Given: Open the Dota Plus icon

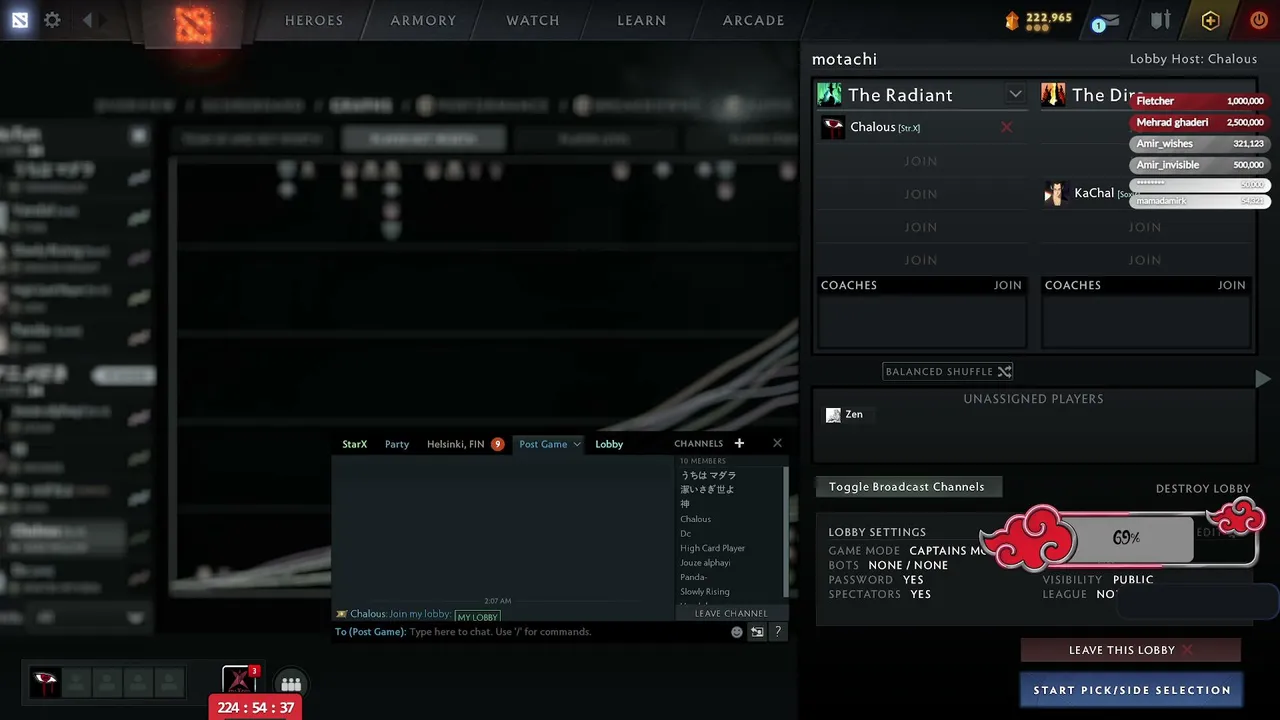Looking at the screenshot, I should pyautogui.click(x=1210, y=20).
